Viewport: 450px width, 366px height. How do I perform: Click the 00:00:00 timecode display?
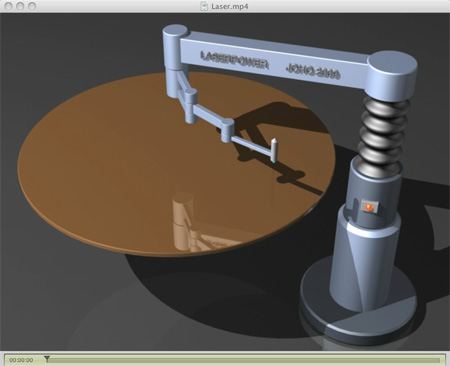coord(21,360)
